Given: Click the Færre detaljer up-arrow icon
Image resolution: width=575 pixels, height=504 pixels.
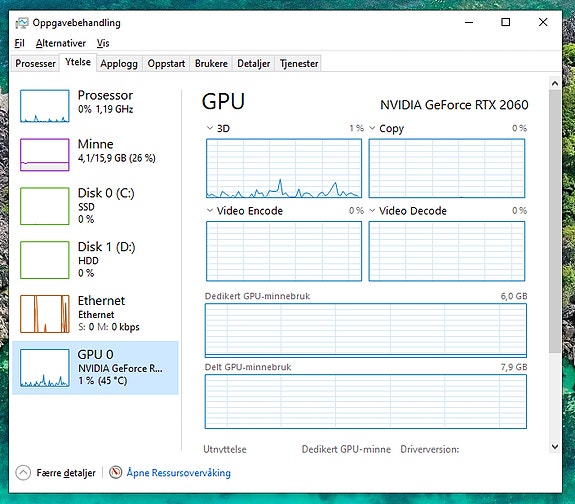Looking at the screenshot, I should coord(23,472).
